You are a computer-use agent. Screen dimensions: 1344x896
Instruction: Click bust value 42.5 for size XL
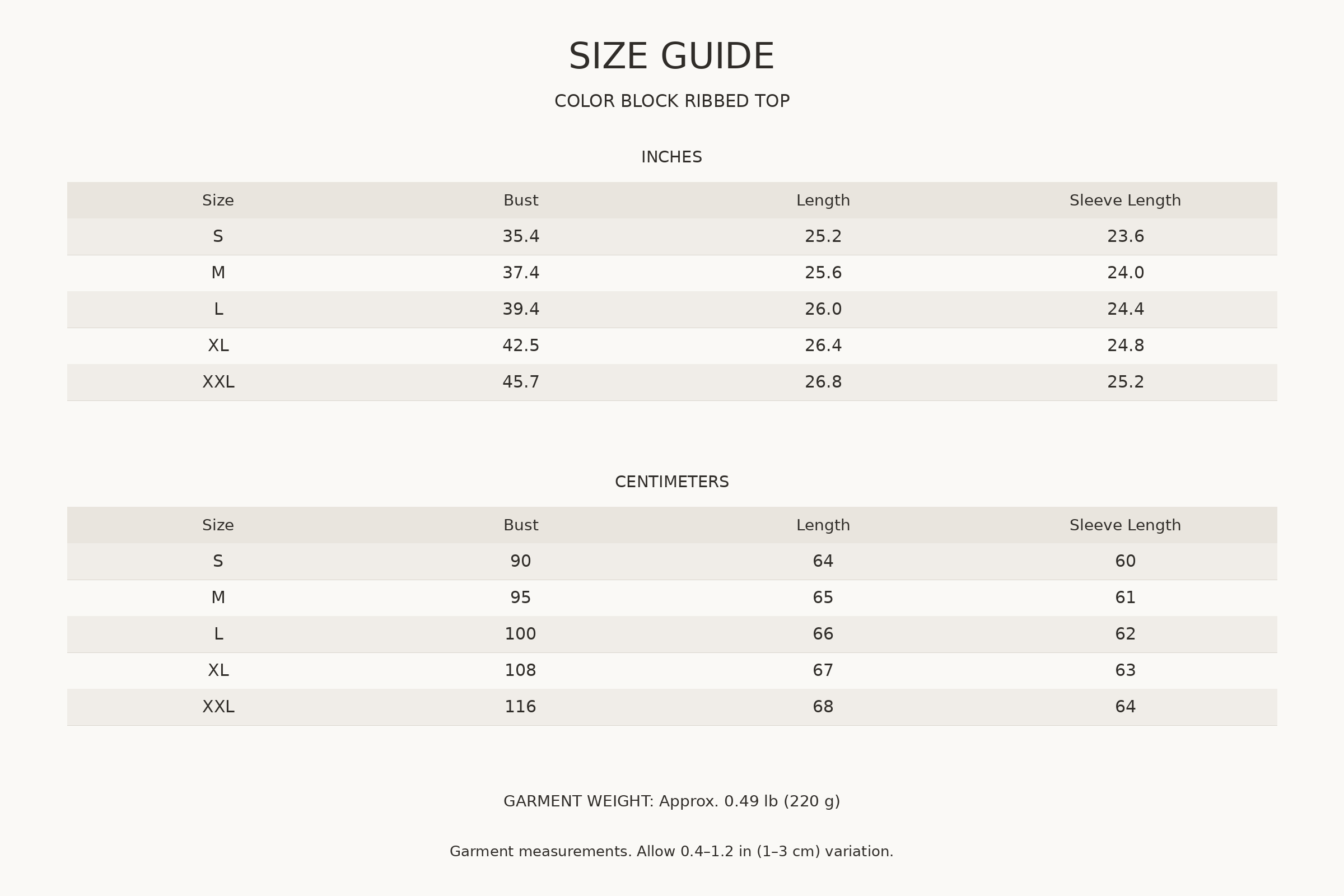(521, 346)
